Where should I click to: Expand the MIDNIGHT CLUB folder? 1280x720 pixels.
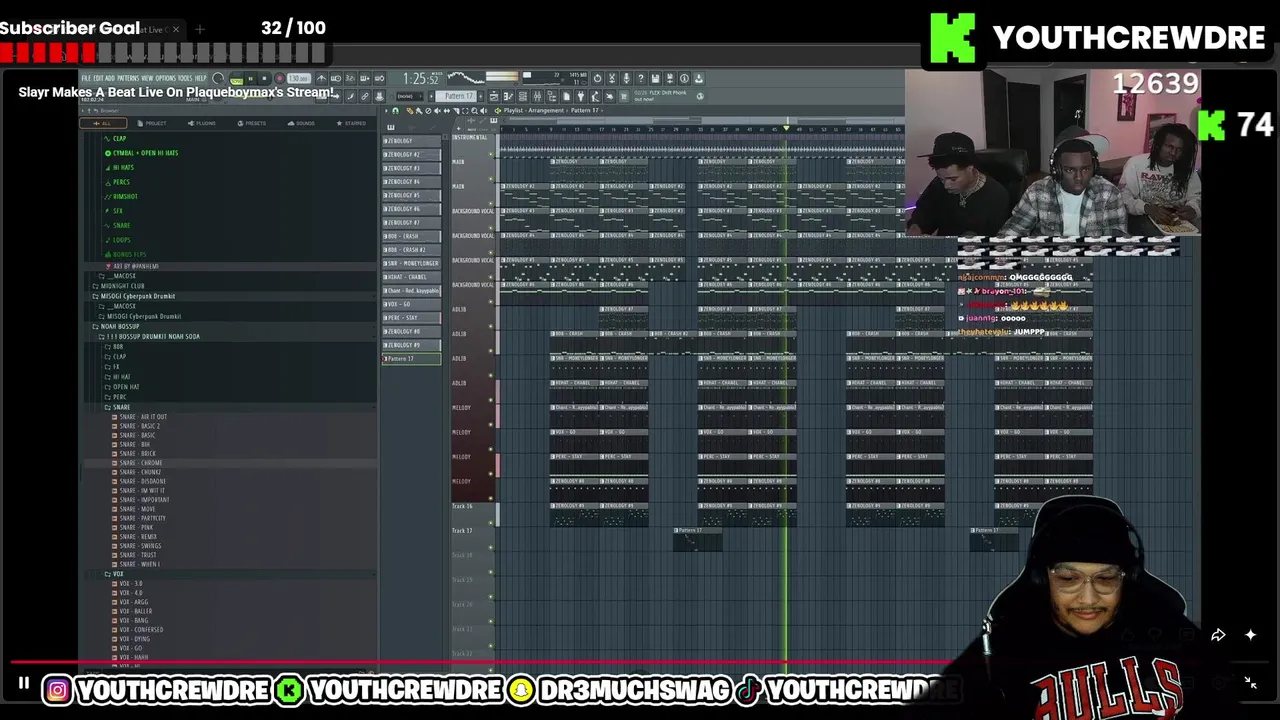122,286
